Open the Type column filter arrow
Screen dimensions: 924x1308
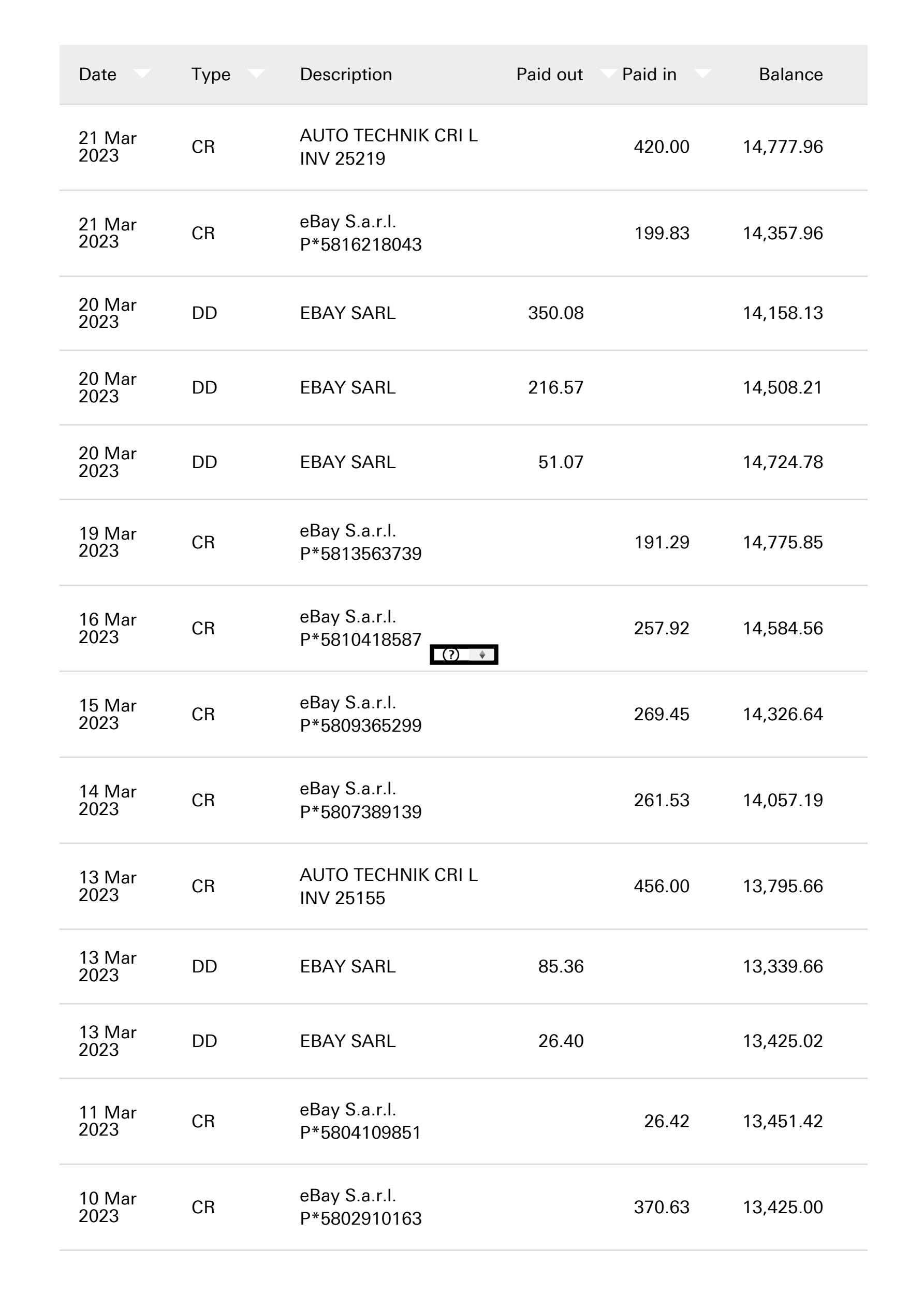(256, 72)
